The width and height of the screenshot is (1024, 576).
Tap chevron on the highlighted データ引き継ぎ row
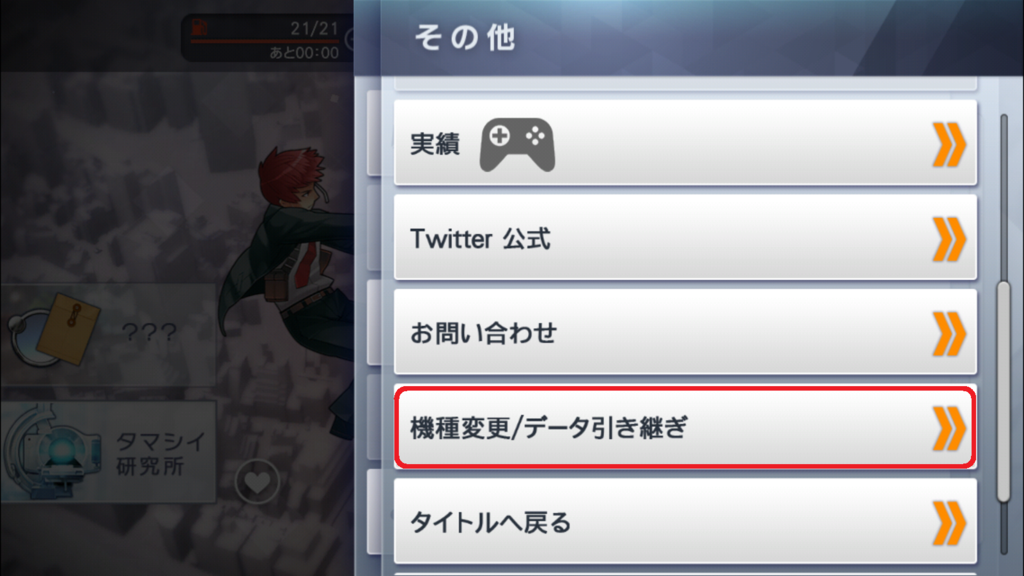coord(949,428)
